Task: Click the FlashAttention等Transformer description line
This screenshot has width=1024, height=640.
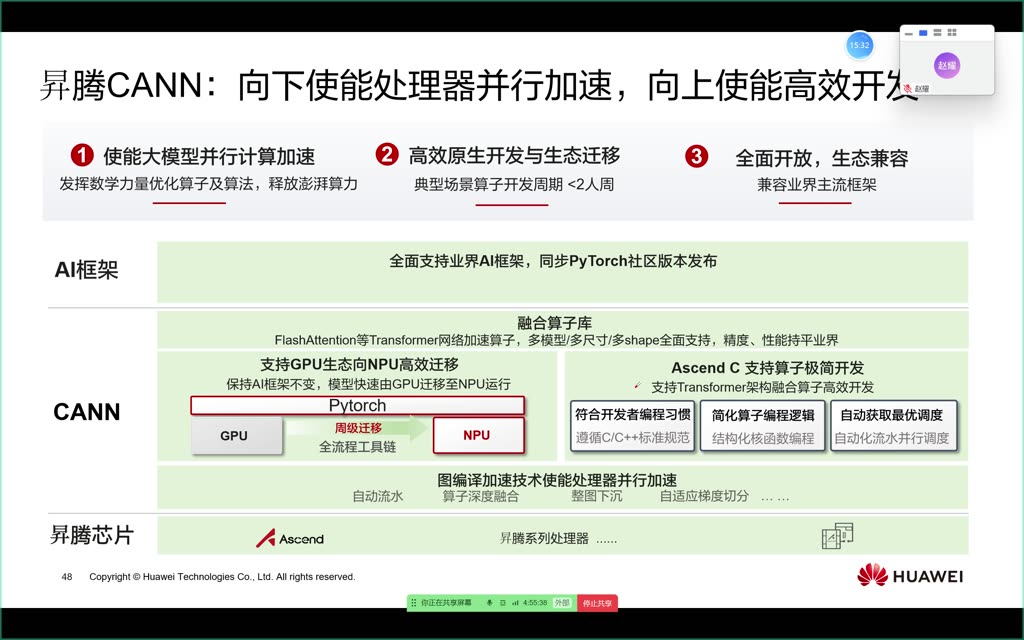Action: pos(556,340)
